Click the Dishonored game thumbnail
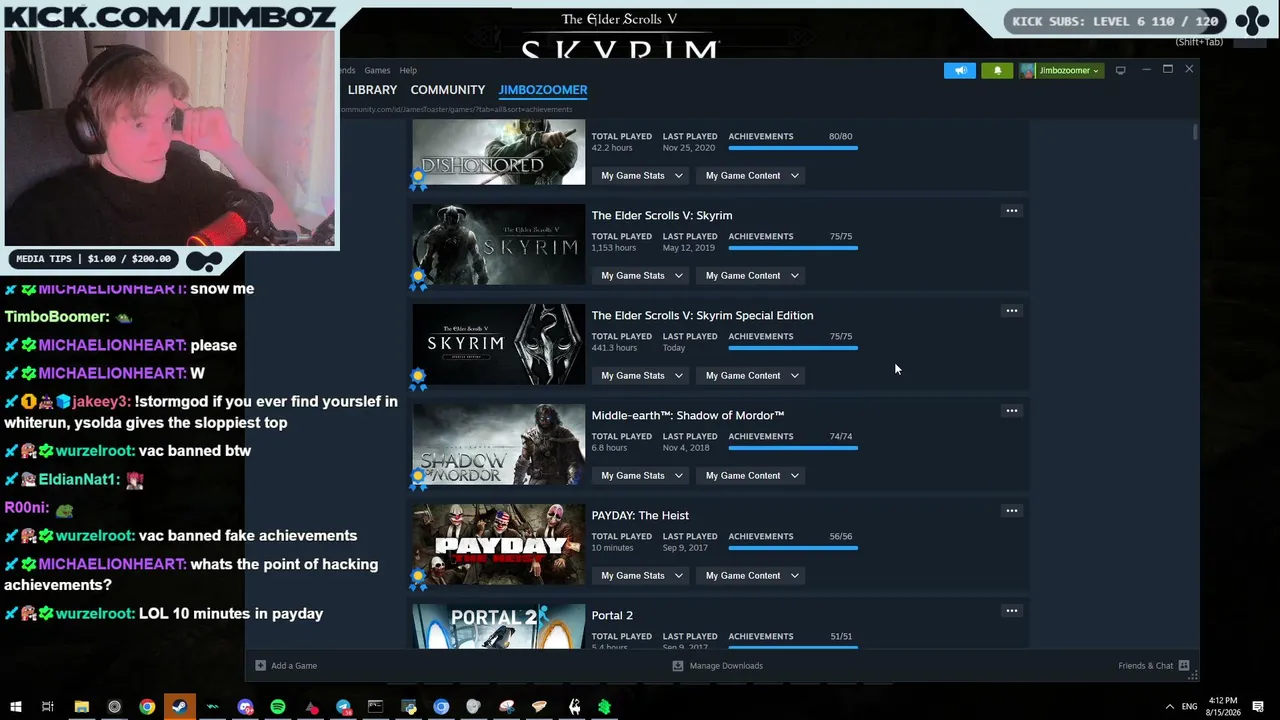1280x720 pixels. 499,152
